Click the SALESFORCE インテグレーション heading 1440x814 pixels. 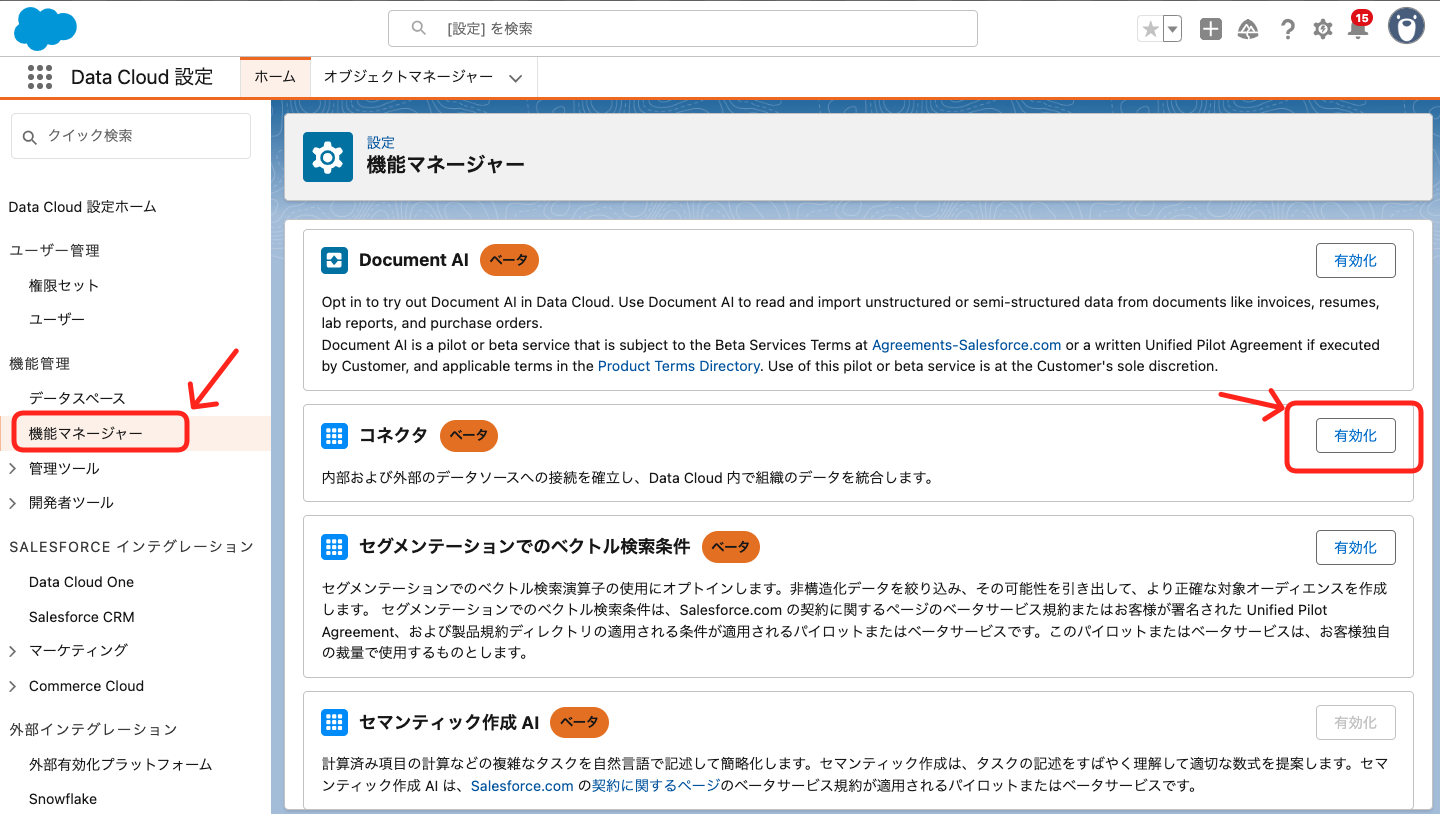tap(131, 547)
